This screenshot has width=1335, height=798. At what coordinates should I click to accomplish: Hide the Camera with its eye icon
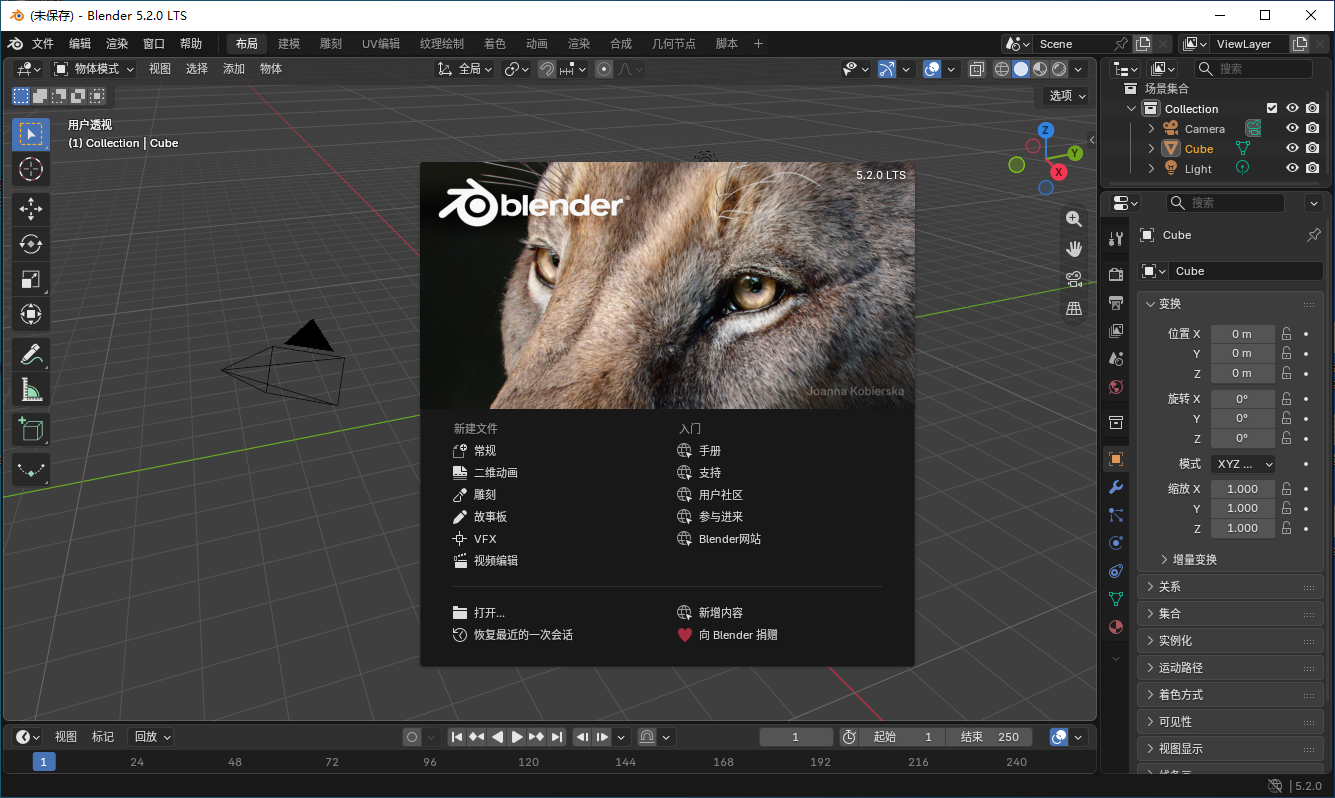[x=1292, y=128]
